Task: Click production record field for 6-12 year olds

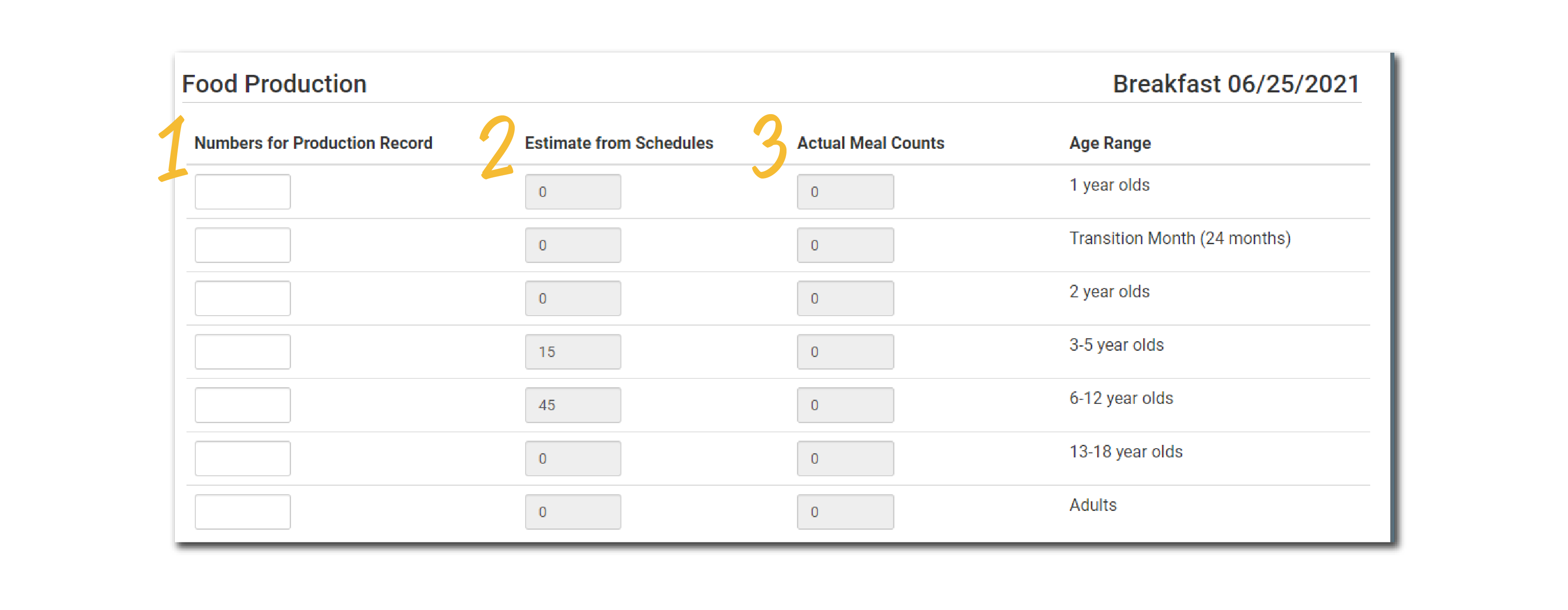Action: [242, 406]
